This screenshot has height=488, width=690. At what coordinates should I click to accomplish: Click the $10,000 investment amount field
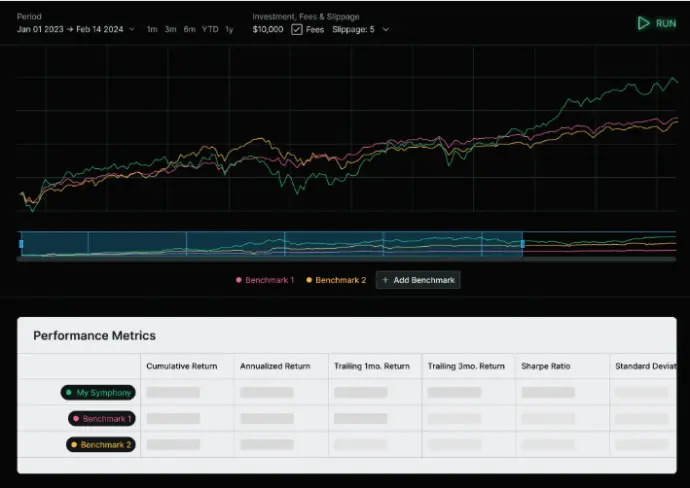click(x=269, y=29)
